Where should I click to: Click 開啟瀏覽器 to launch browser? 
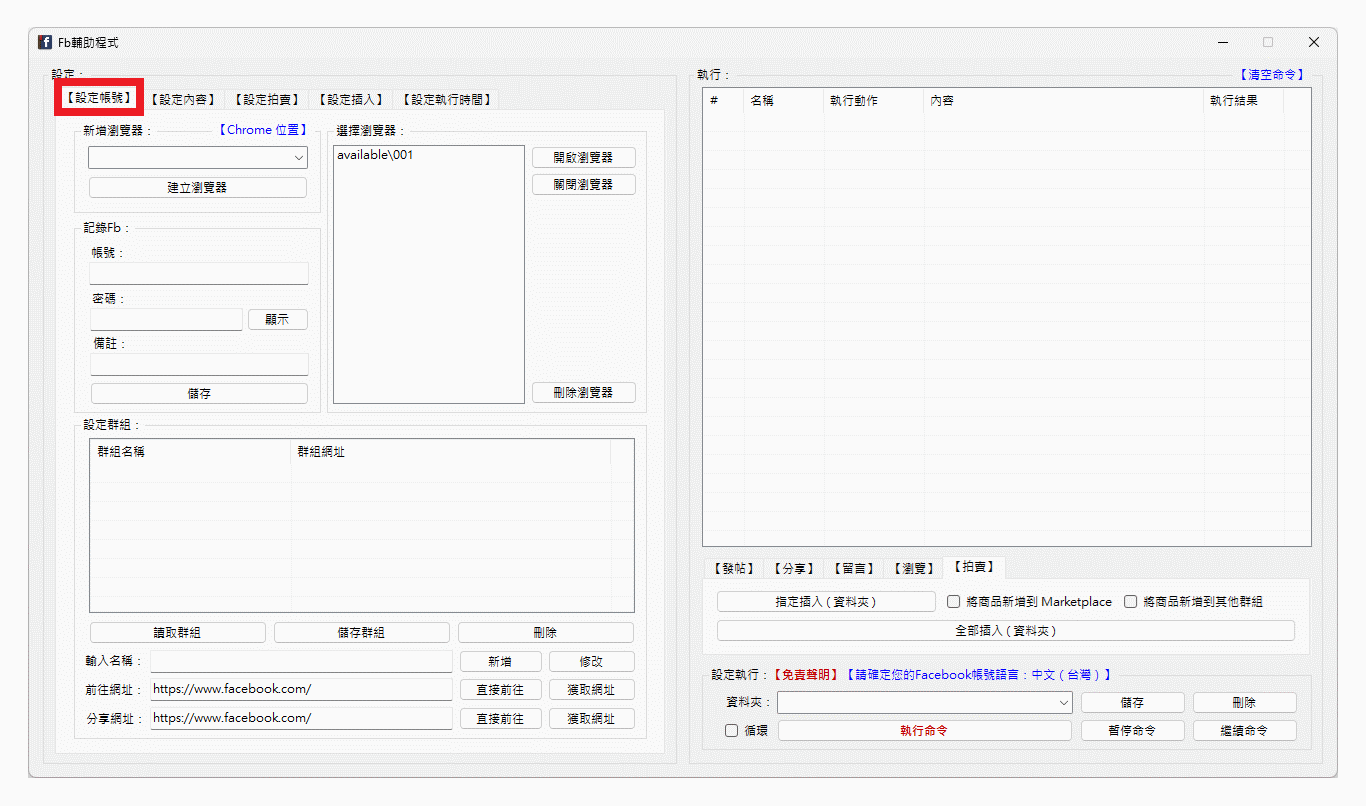tap(583, 157)
